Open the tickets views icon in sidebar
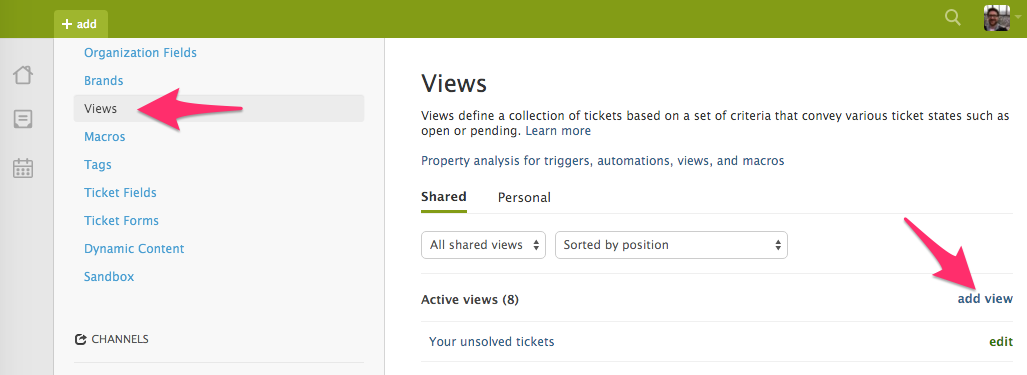 coord(23,119)
